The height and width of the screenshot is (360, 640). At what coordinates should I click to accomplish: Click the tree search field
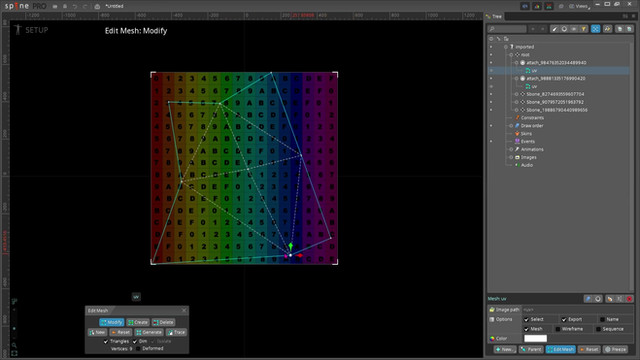[507, 29]
